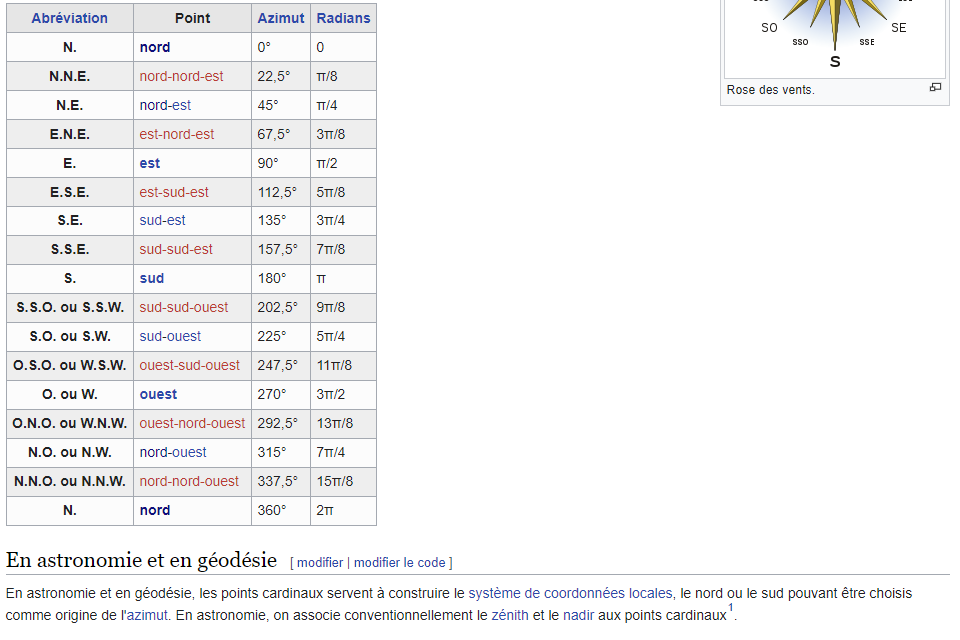Open the est-nord-est link
Screen dimensions: 960x640
tap(177, 134)
